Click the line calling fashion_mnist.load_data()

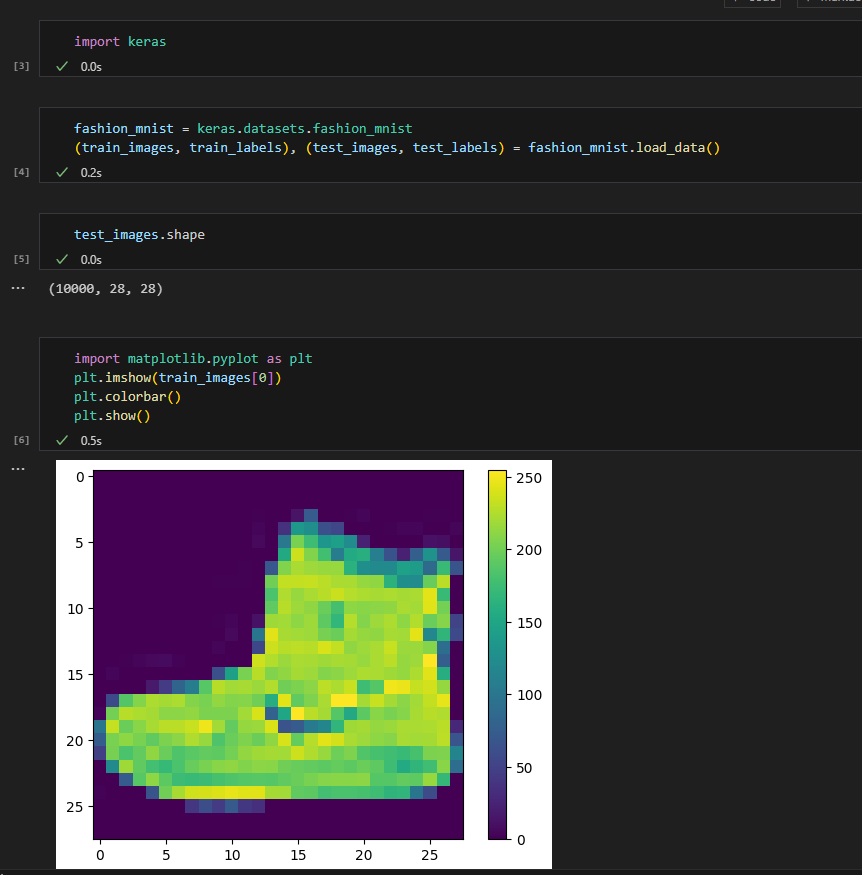[397, 148]
